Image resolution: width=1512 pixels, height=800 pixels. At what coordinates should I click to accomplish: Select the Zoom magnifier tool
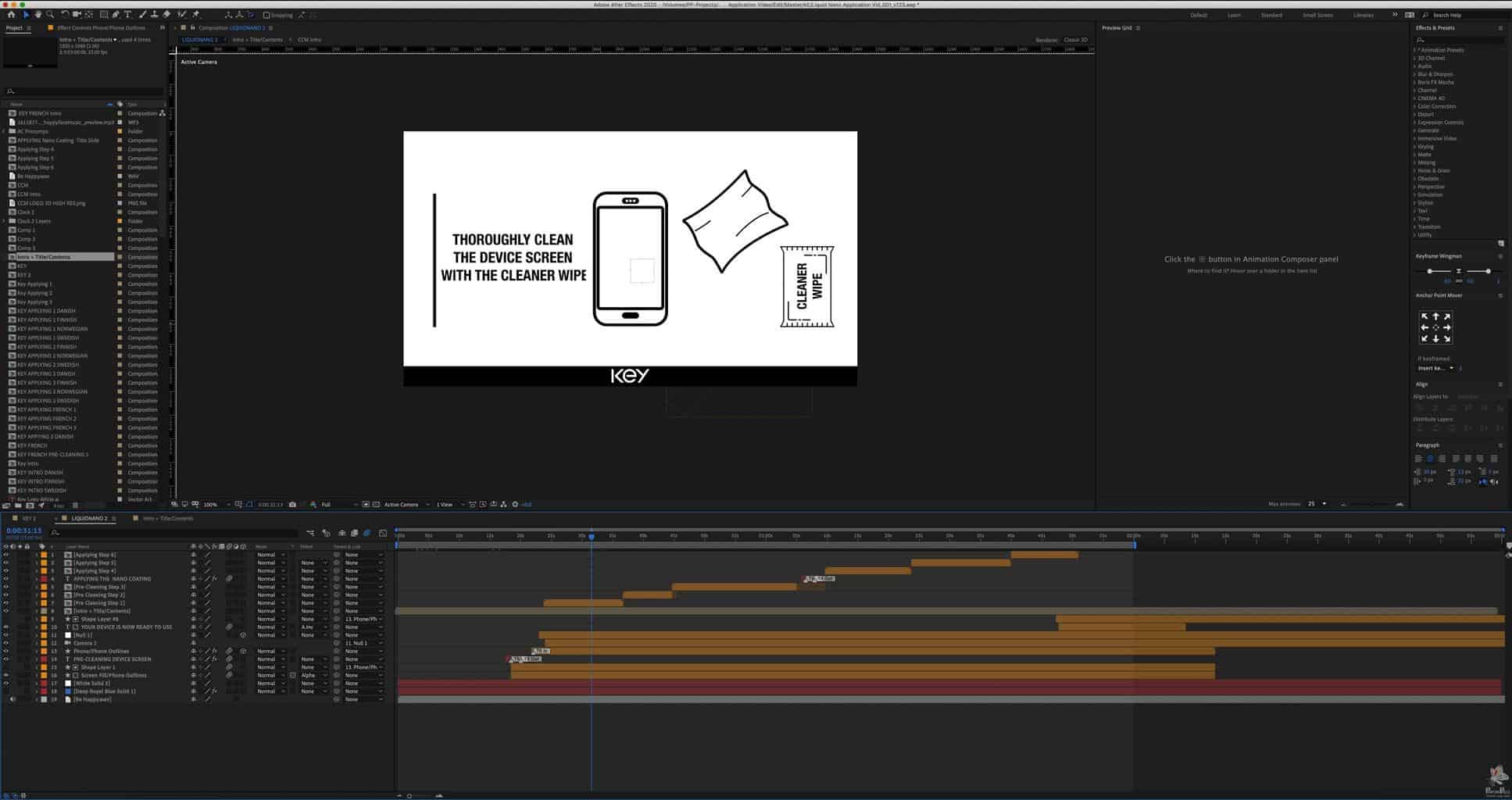click(x=50, y=14)
